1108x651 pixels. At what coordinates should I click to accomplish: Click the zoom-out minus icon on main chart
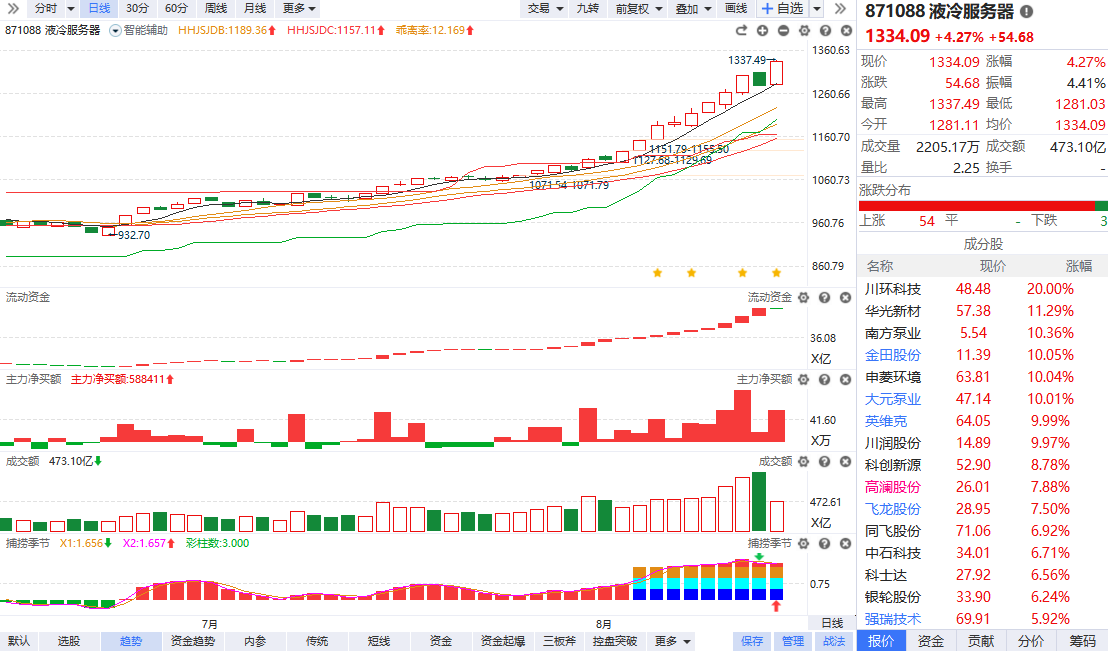click(x=783, y=30)
